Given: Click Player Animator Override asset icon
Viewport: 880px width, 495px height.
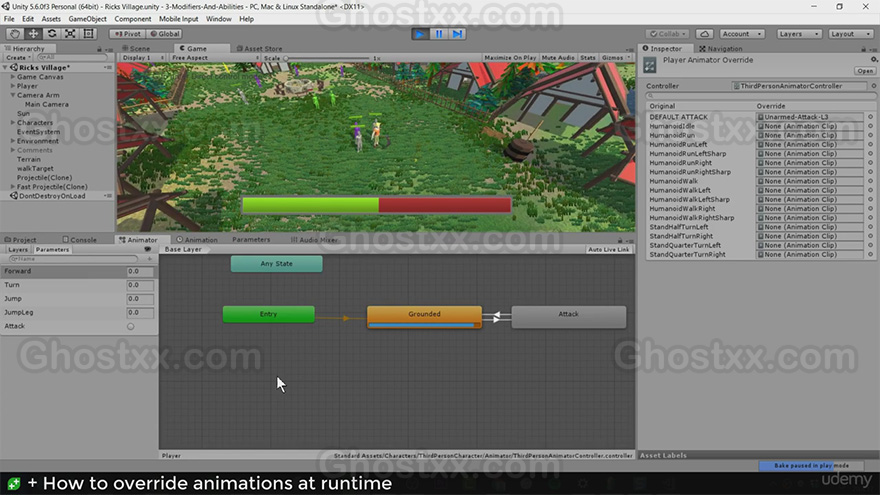Looking at the screenshot, I should [x=650, y=65].
